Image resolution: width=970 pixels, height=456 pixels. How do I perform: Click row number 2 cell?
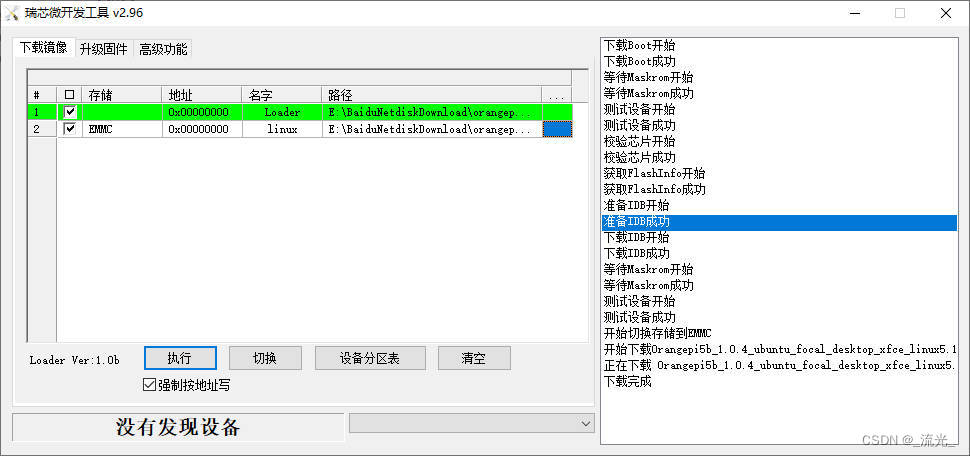[x=42, y=129]
